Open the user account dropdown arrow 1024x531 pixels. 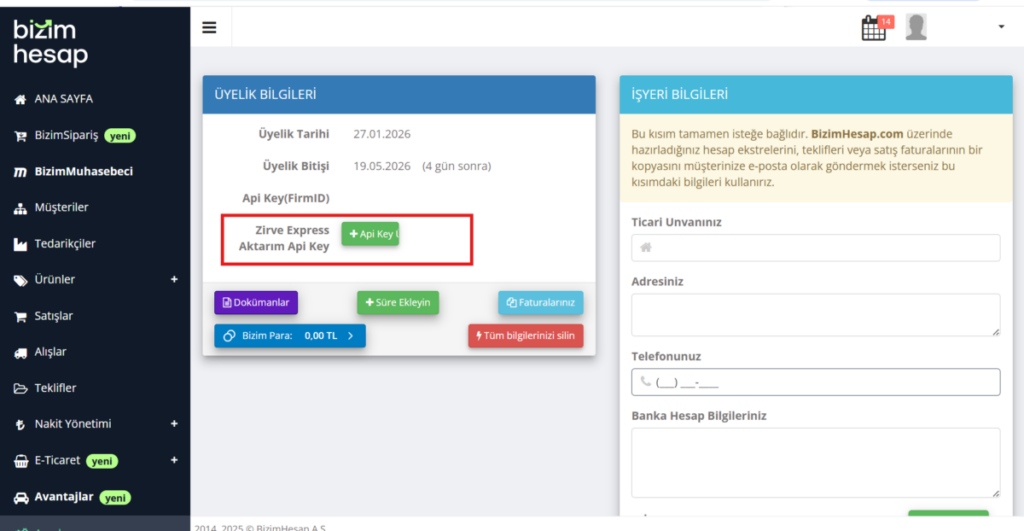tap(1001, 27)
